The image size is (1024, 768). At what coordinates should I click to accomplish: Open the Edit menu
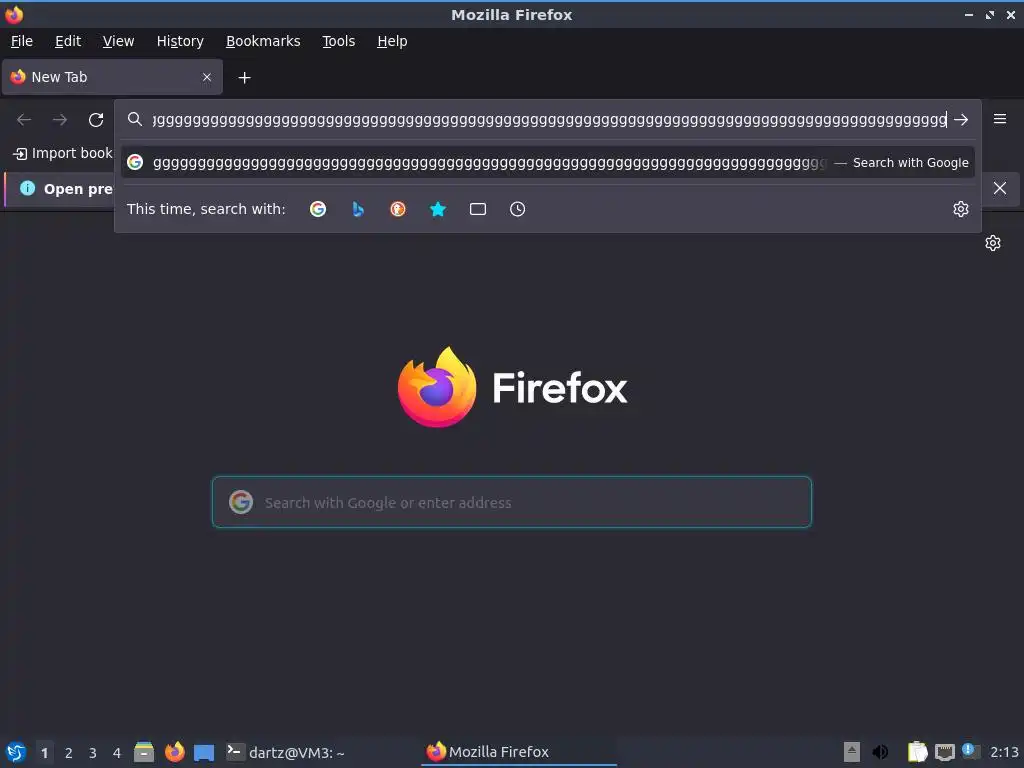pyautogui.click(x=68, y=41)
